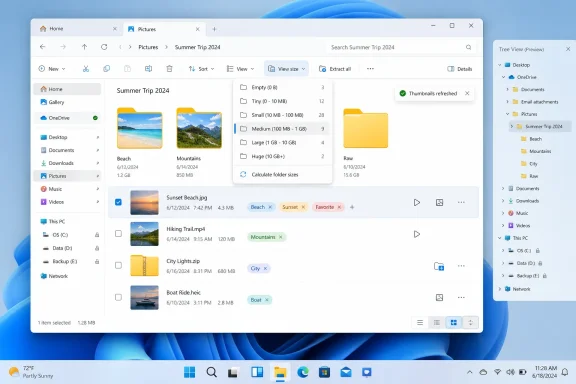Open the View dropdown

240,69
